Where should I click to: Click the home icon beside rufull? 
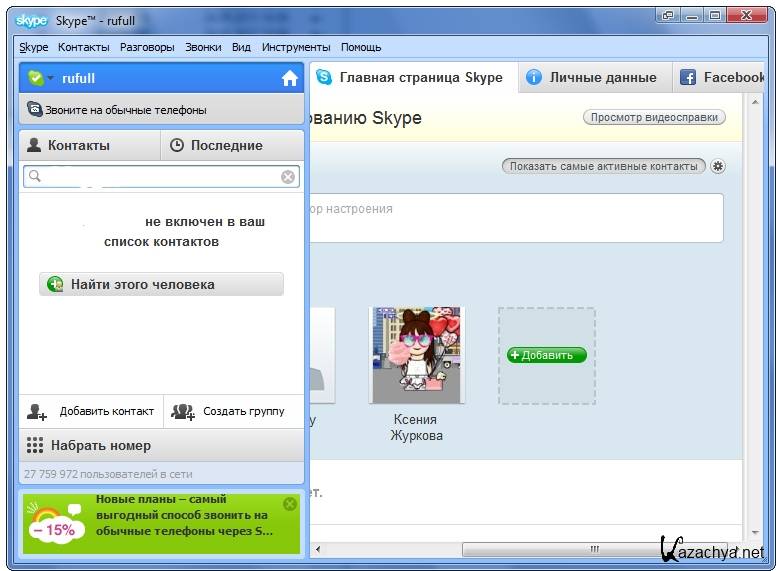tap(290, 78)
